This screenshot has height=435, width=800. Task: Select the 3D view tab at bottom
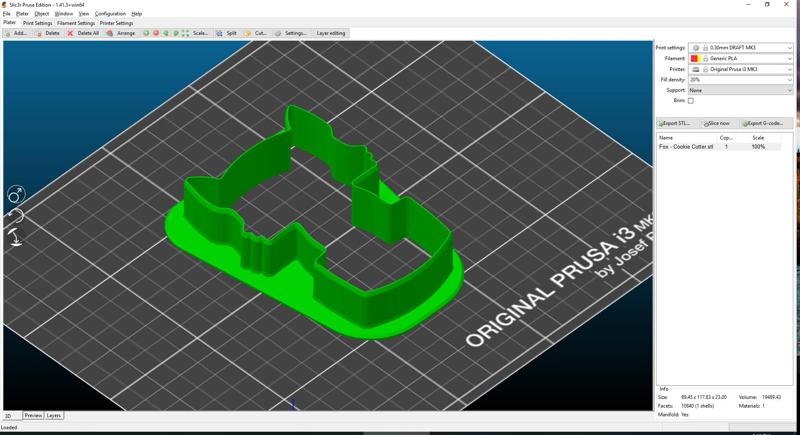pos(9,416)
